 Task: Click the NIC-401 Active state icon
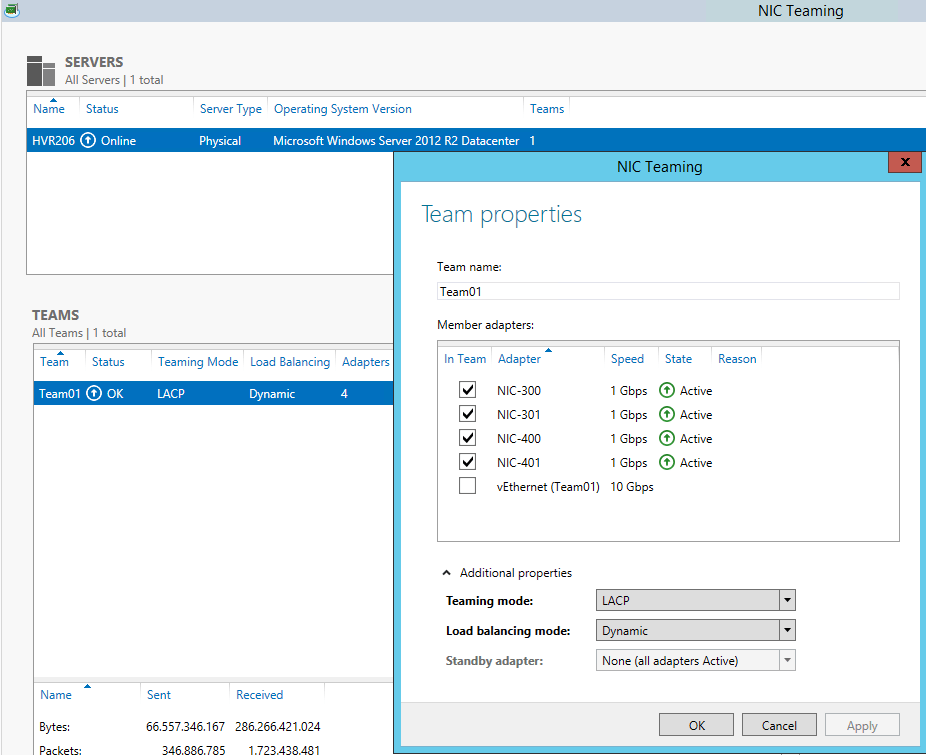tap(667, 463)
